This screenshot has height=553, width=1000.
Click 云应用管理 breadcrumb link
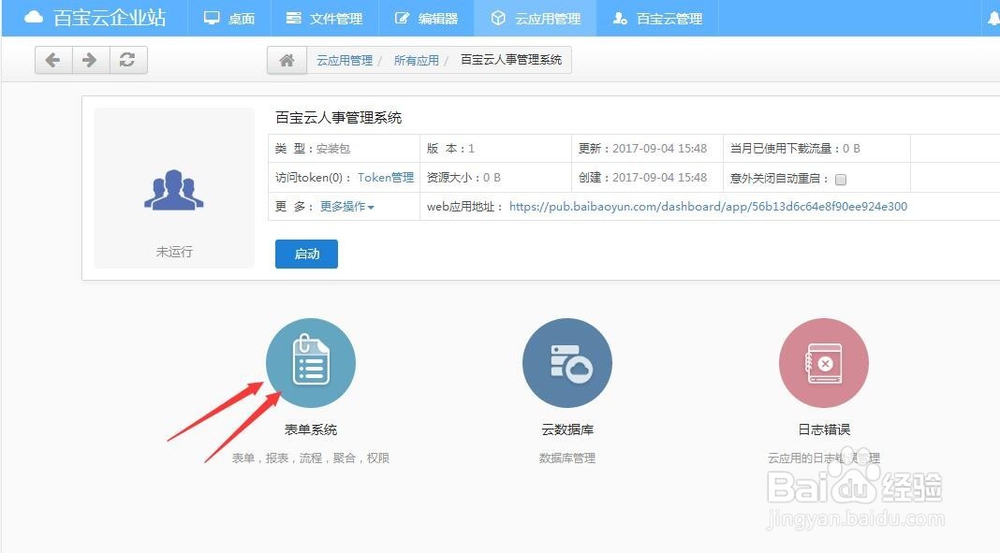[344, 61]
